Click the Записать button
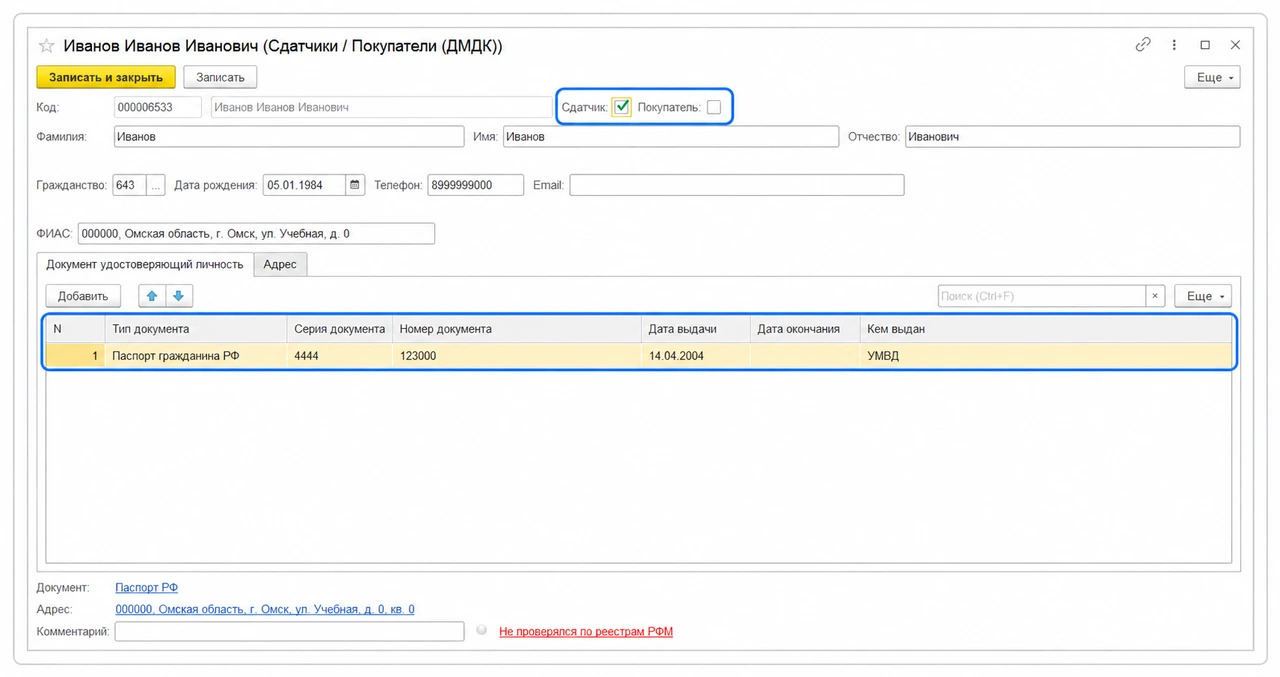Screen dimensions: 1280x677 pos(220,77)
